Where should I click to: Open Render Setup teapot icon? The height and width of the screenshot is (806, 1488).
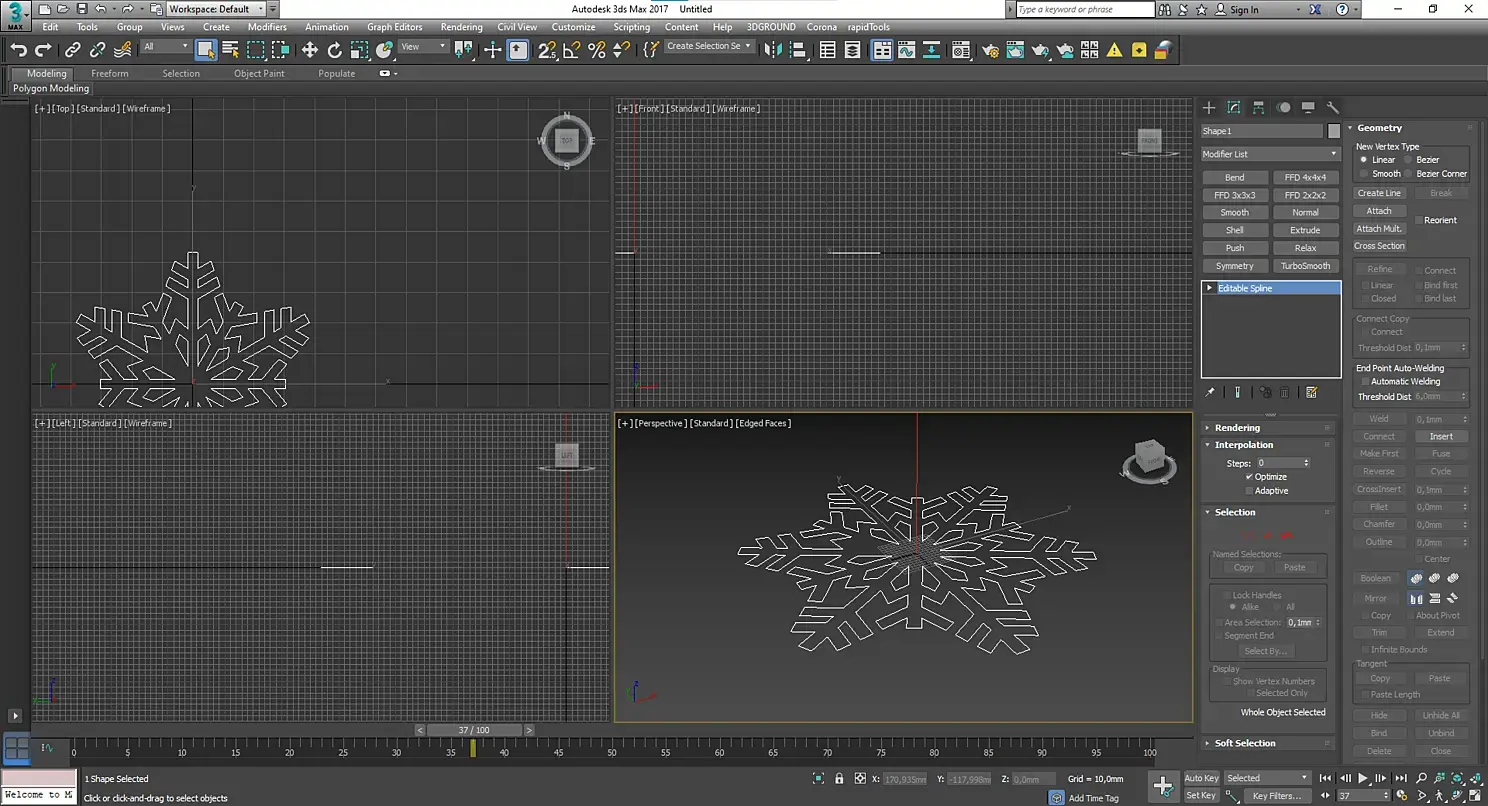point(991,50)
